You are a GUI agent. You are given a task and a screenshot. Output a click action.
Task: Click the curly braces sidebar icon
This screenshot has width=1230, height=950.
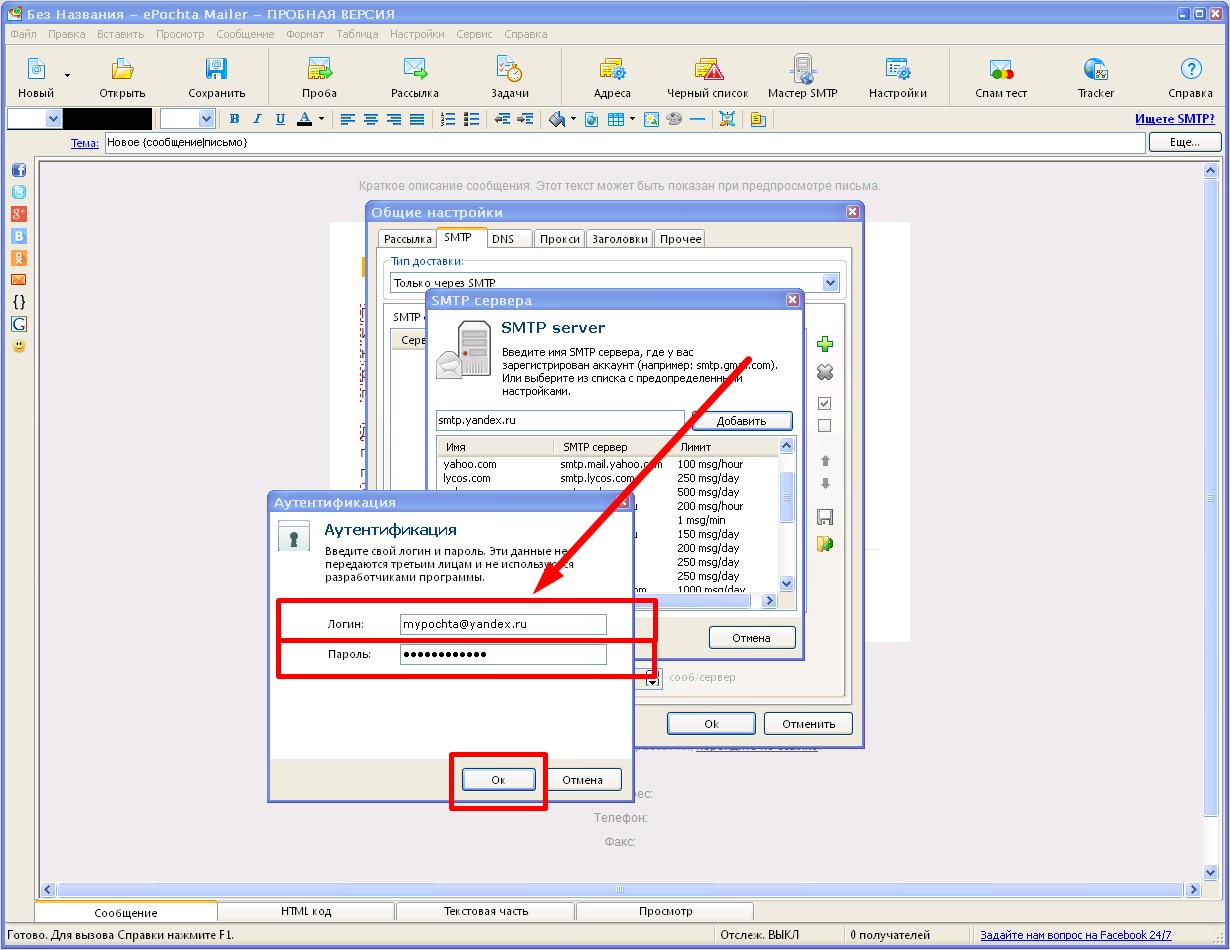[18, 302]
